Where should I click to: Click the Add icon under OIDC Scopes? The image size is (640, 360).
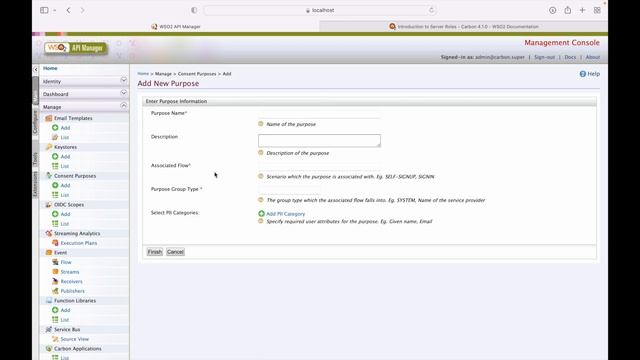(x=55, y=214)
